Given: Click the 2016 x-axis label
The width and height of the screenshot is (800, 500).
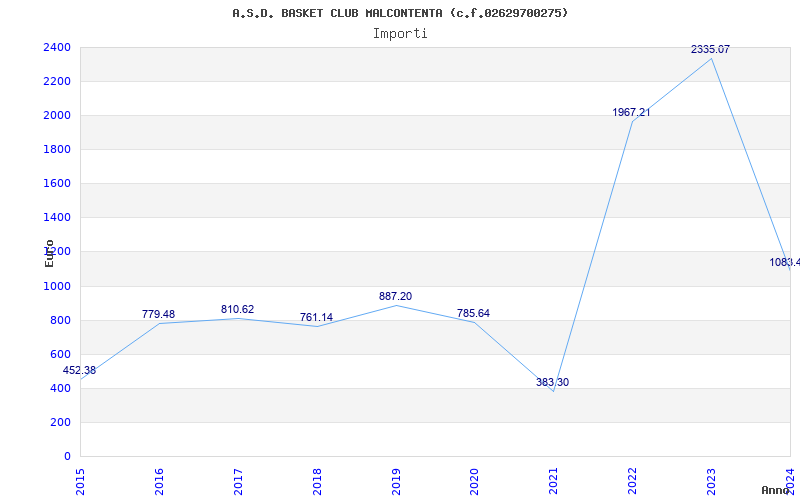Looking at the screenshot, I should [x=159, y=481].
